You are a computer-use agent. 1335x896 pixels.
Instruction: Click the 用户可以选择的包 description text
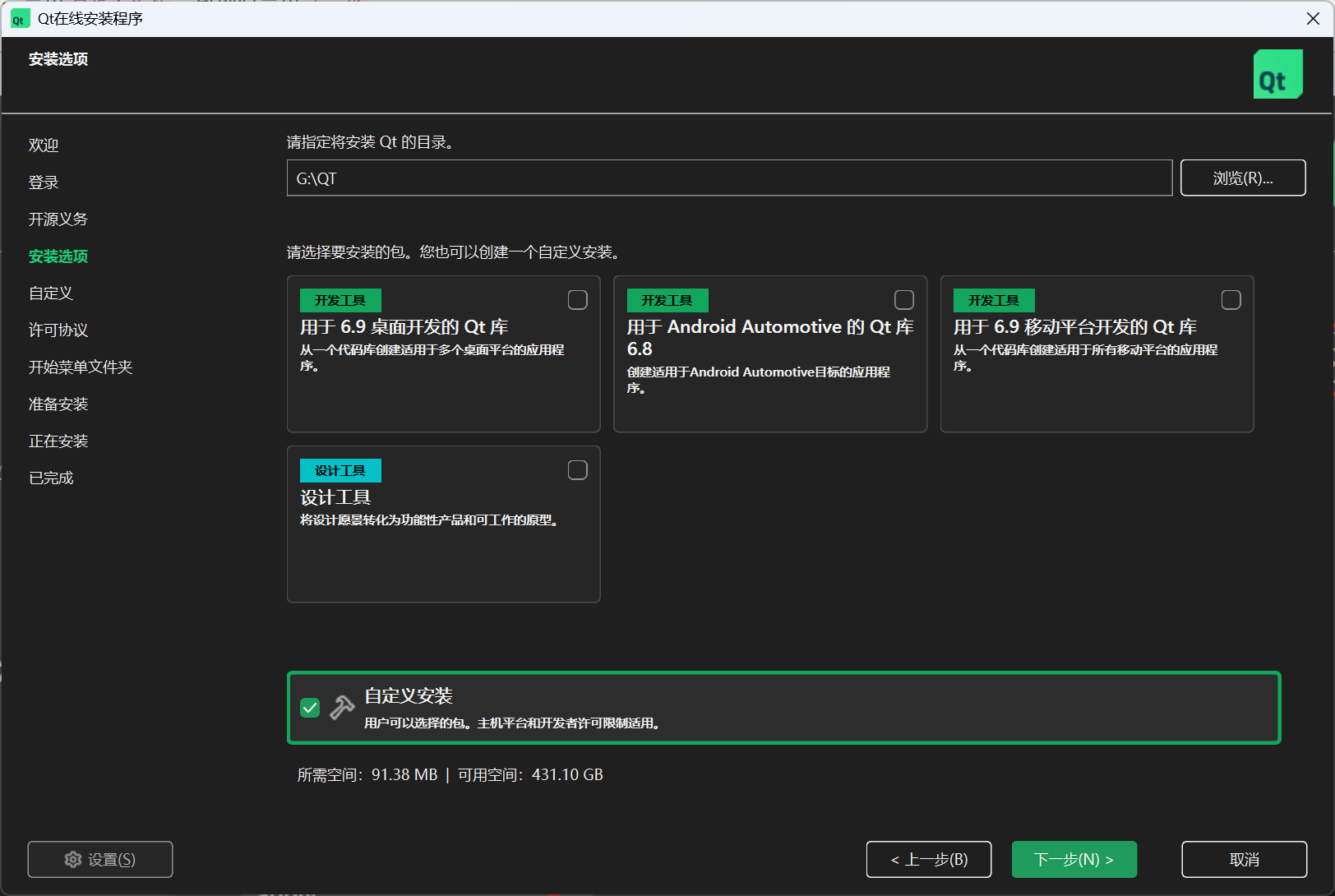[513, 723]
